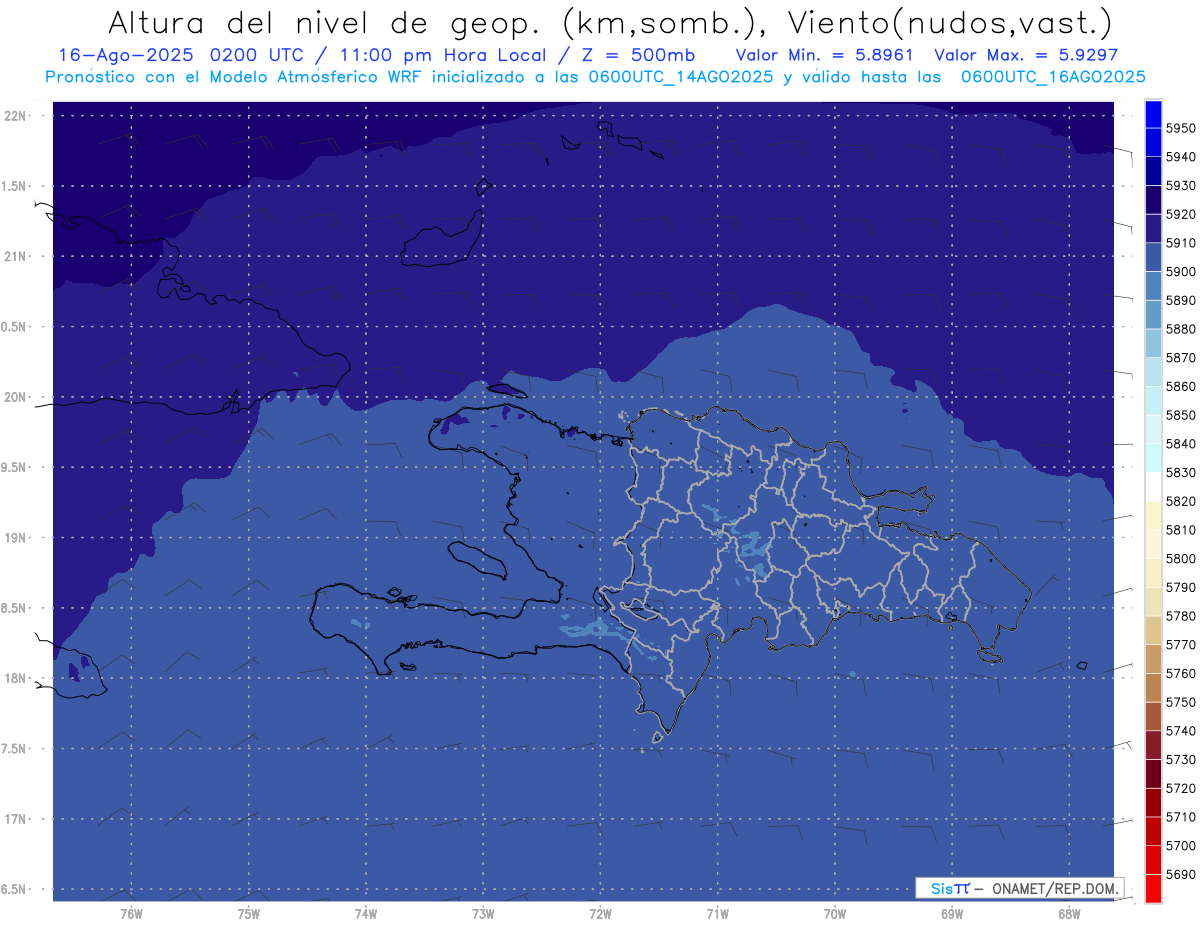Click the bright blue swatch above 5950
The height and width of the screenshot is (927, 1200).
tap(1153, 114)
